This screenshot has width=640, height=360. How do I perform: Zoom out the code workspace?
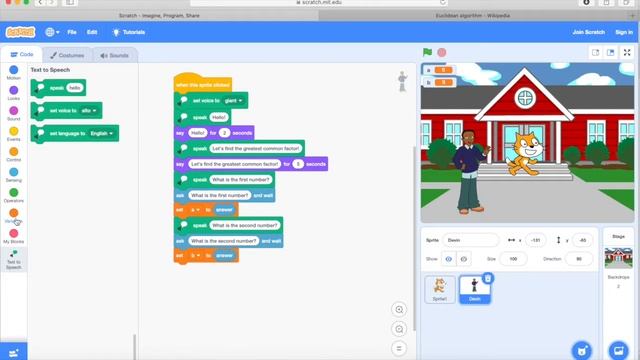point(399,329)
